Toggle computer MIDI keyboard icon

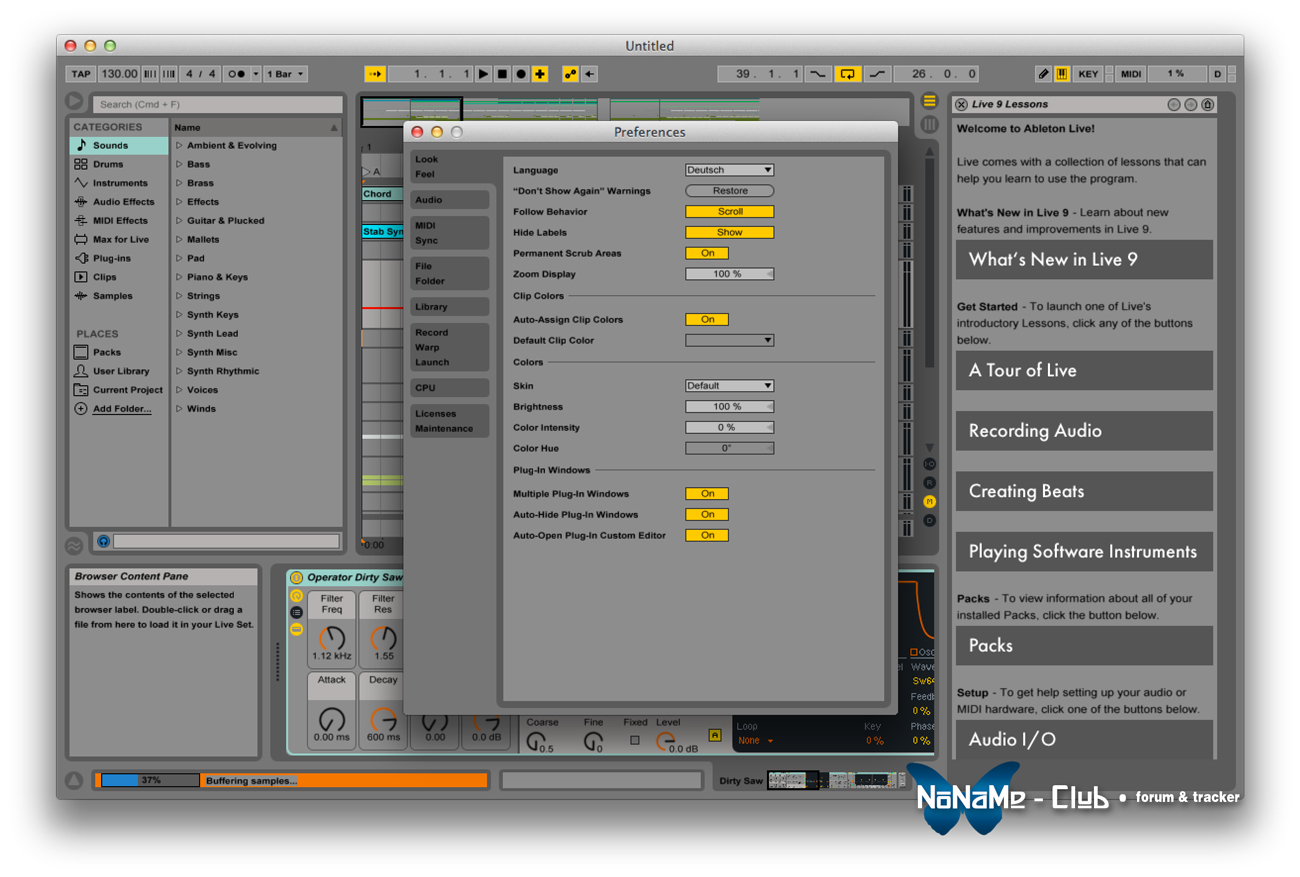tap(1062, 74)
